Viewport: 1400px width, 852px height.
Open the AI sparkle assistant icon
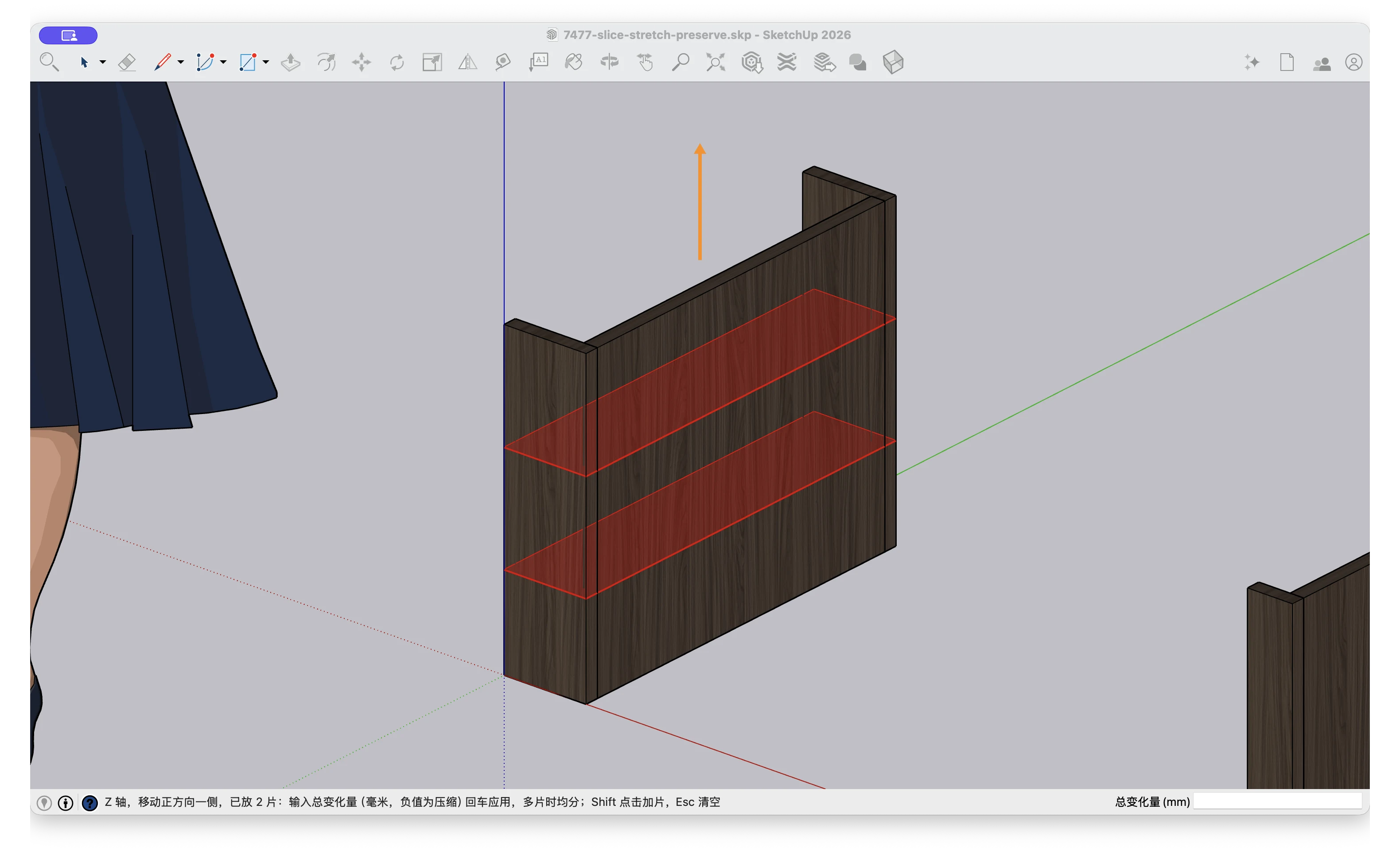tap(1252, 62)
